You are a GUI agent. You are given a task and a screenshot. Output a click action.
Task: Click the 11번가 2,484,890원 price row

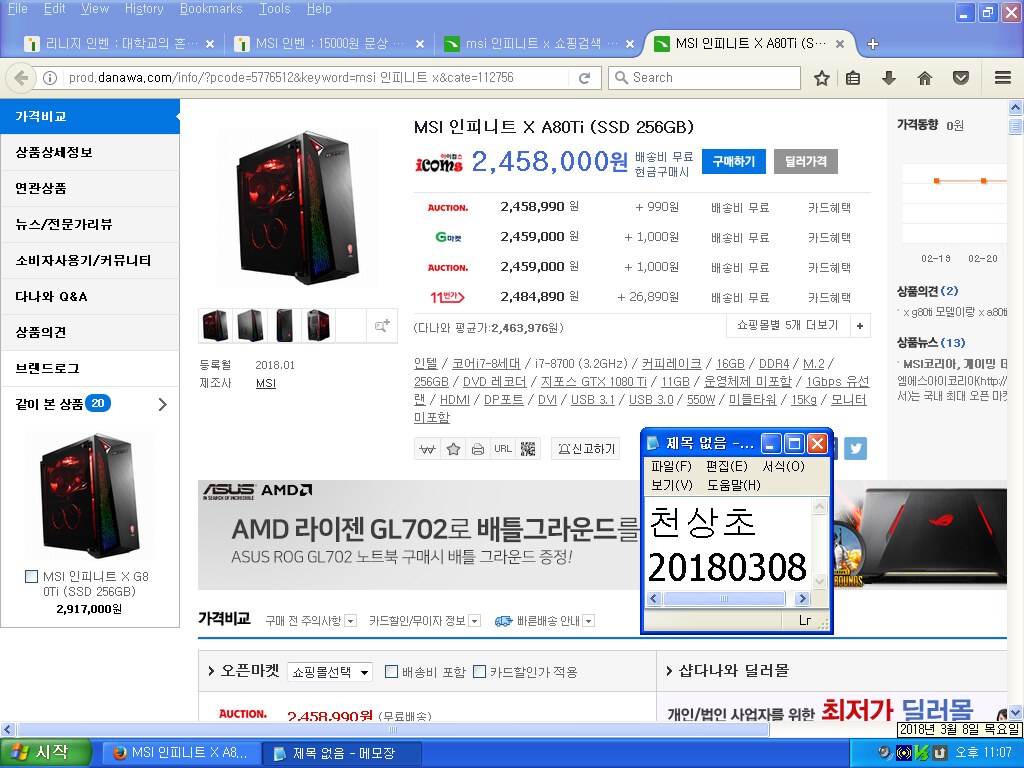pyautogui.click(x=643, y=298)
